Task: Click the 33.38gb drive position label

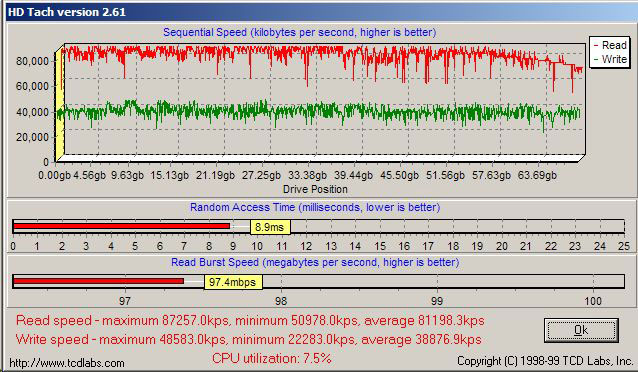Action: coord(307,175)
